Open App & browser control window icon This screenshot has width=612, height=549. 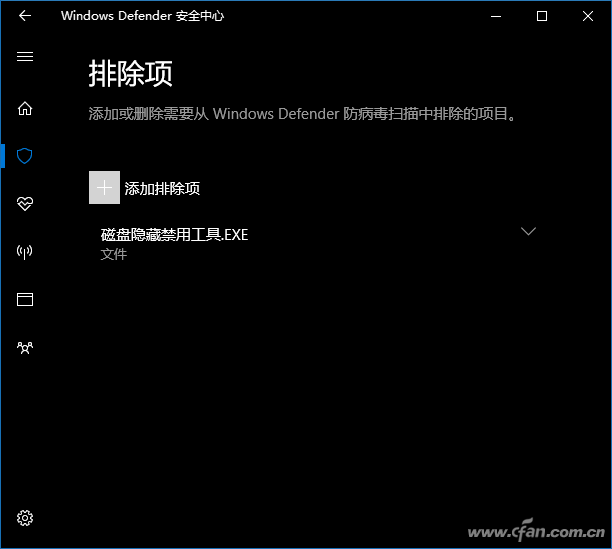tap(25, 300)
